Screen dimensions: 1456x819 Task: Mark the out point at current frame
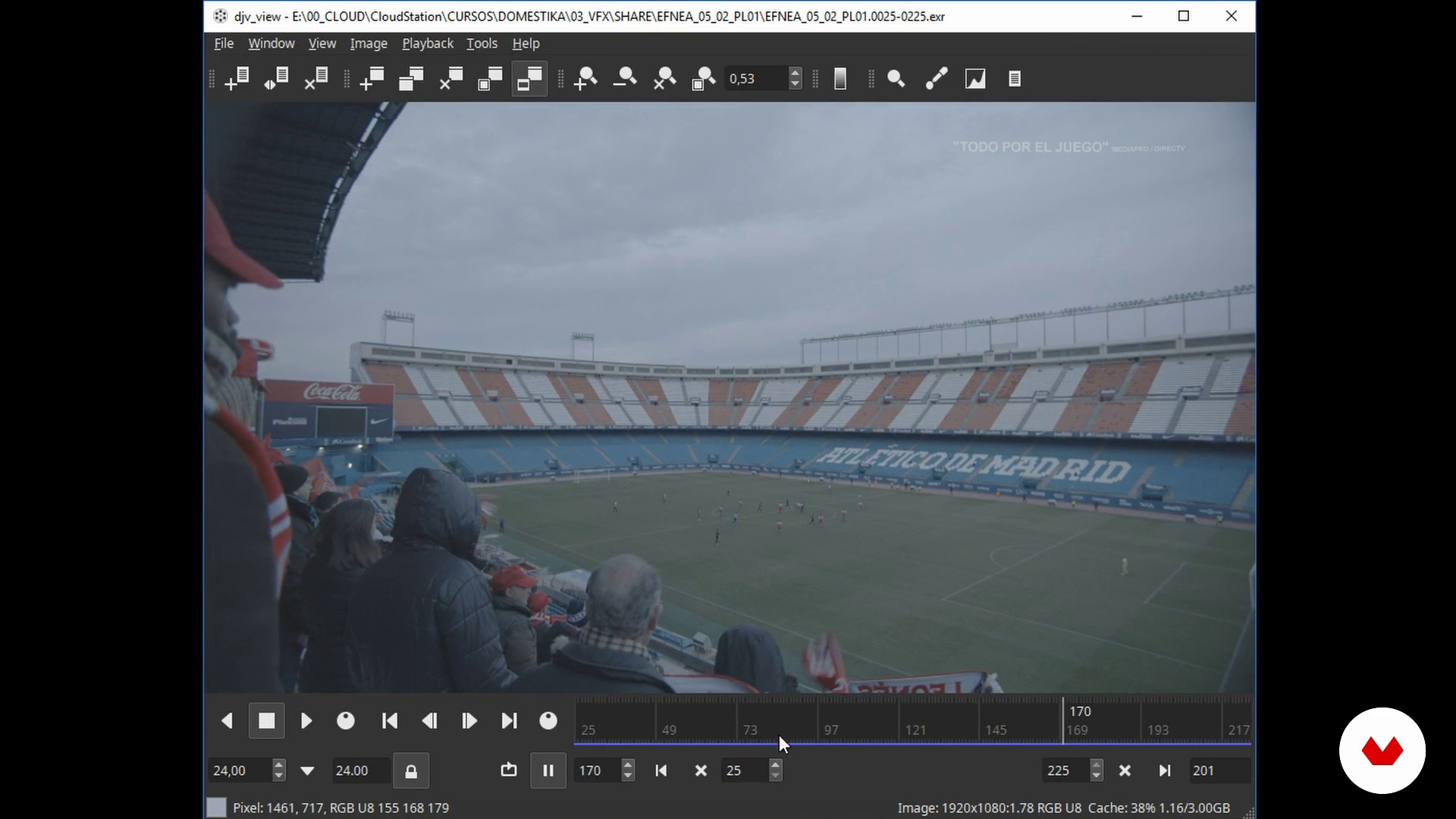[x=1165, y=770]
